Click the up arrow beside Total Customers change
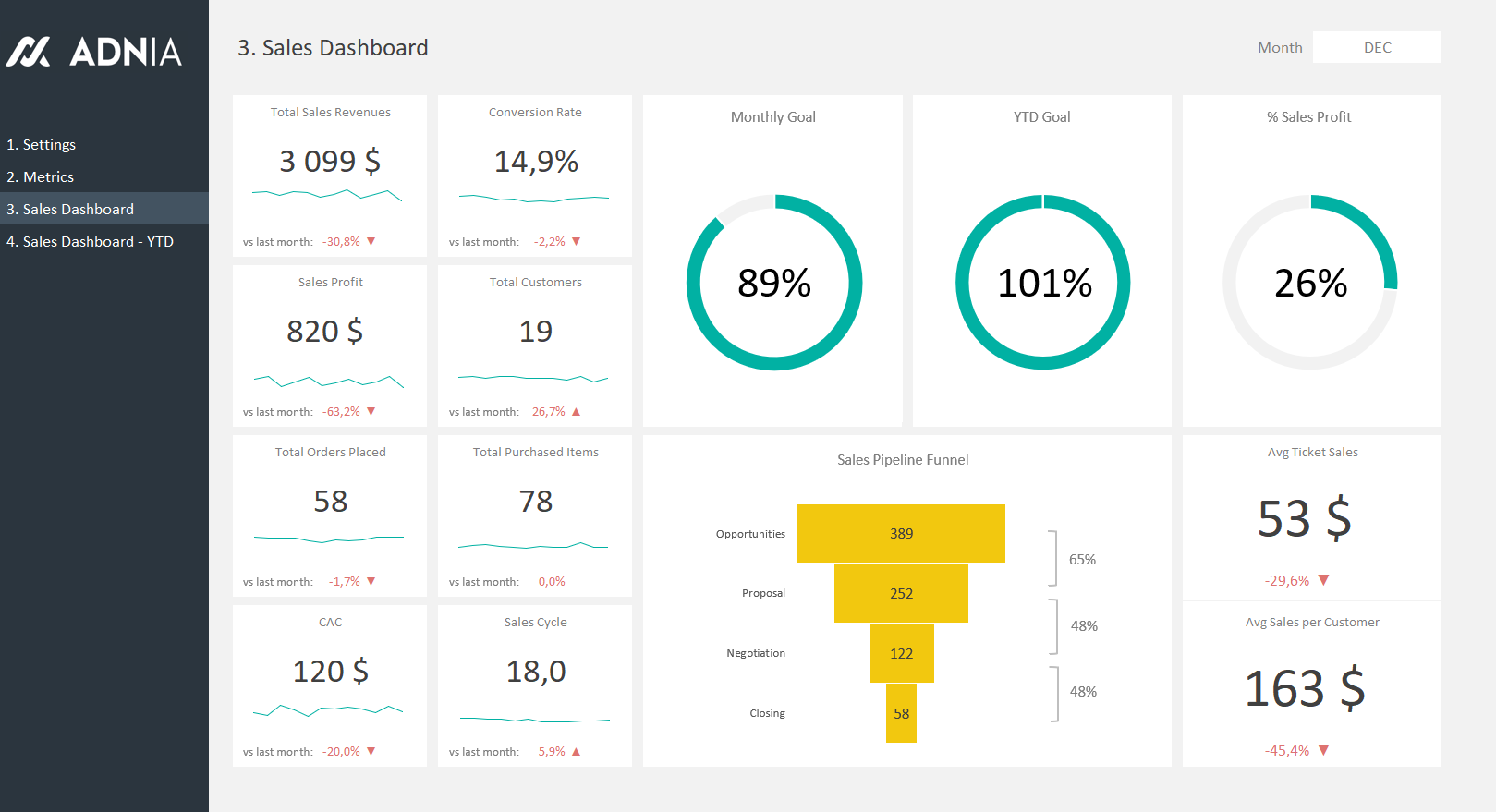 click(576, 412)
